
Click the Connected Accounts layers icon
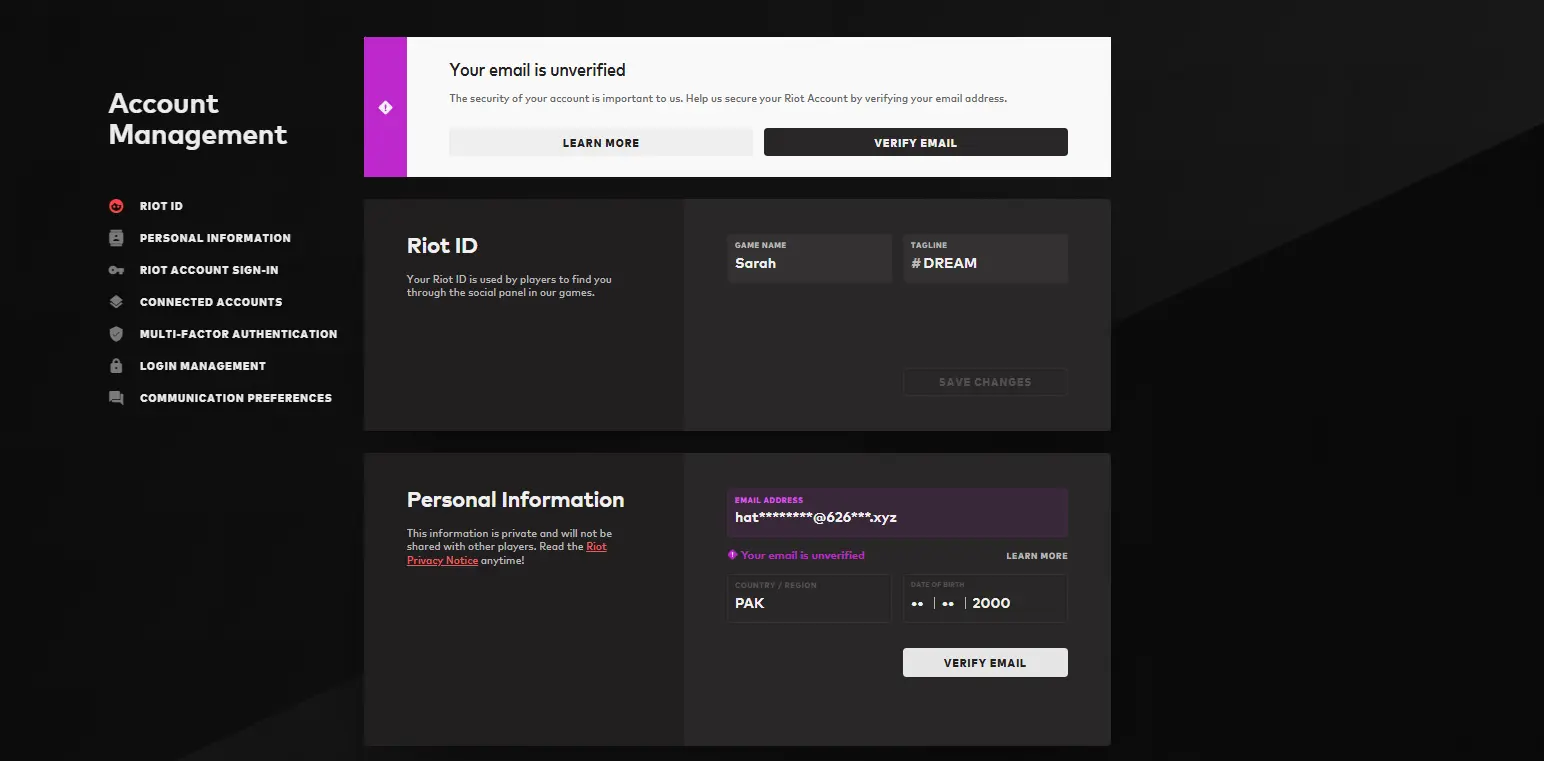pyautogui.click(x=116, y=302)
